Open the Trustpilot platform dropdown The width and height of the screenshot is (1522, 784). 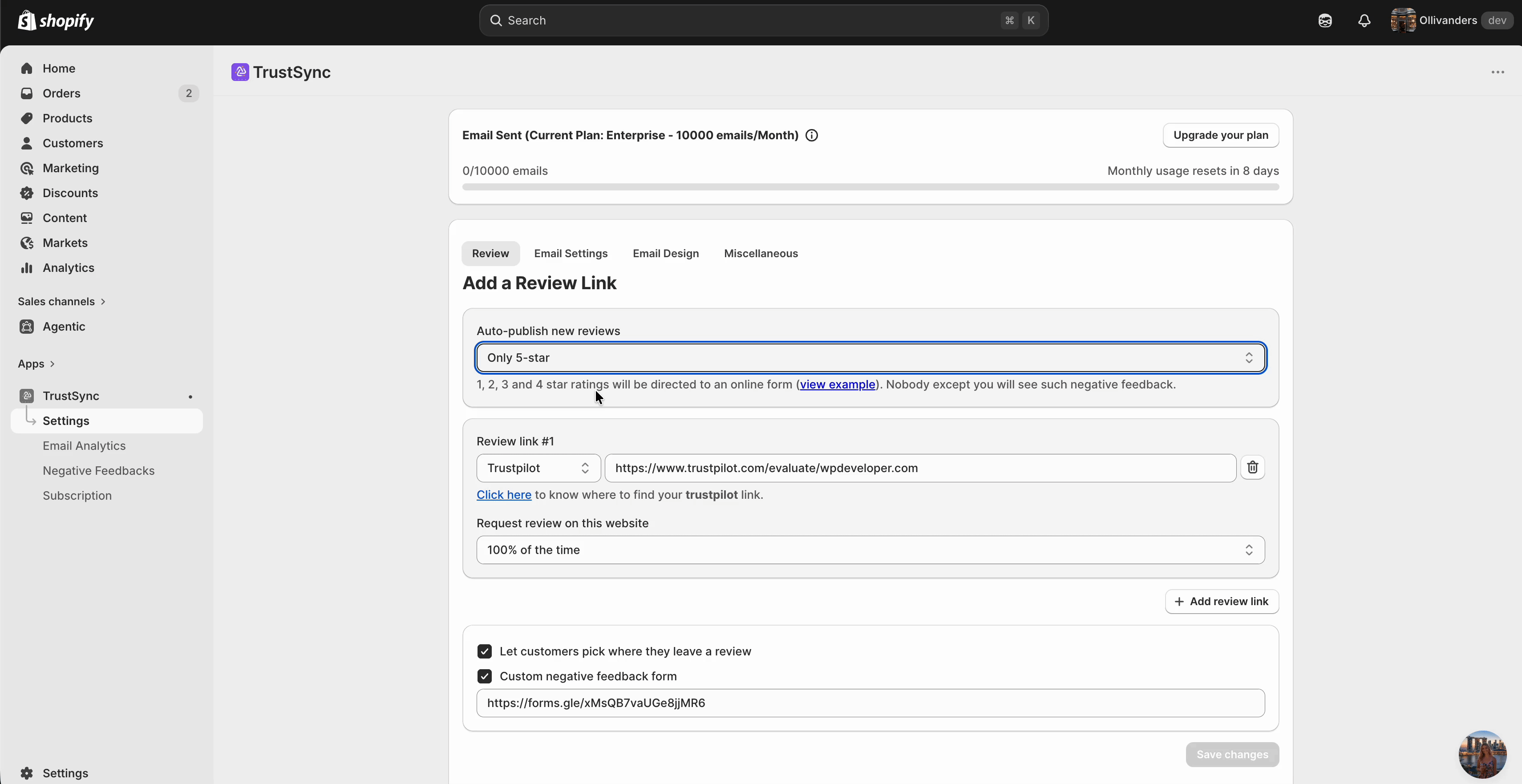[538, 468]
